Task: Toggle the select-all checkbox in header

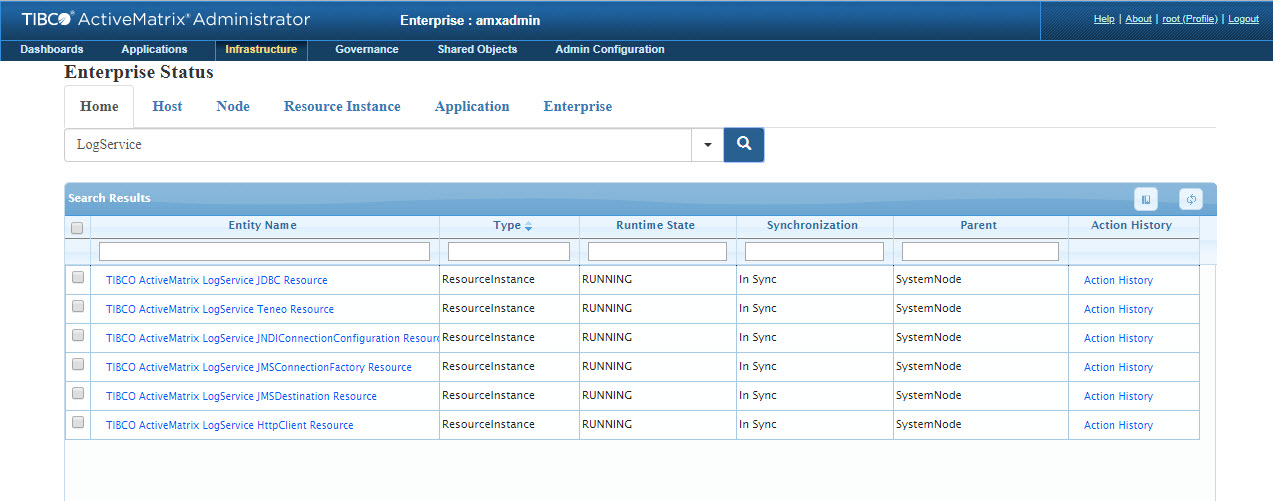Action: click(77, 228)
